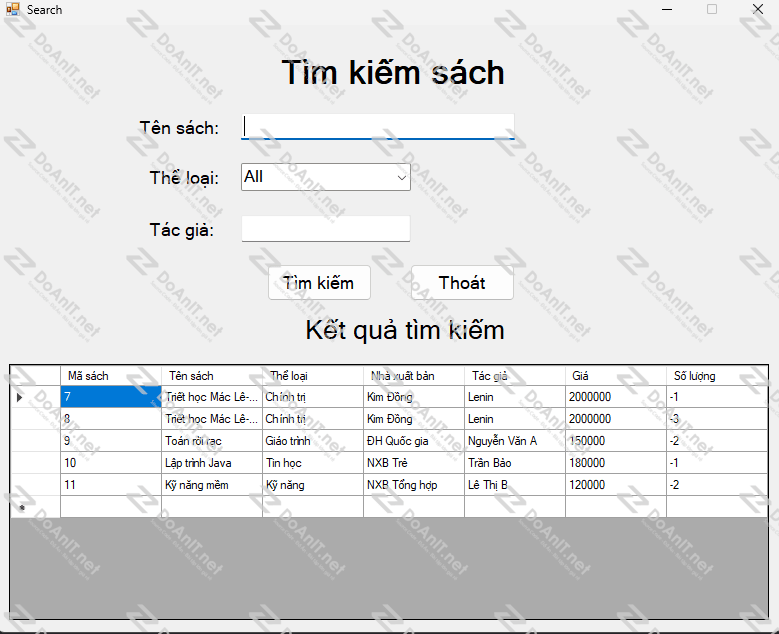Click the Nguyễn Văn A author cell
The height and width of the screenshot is (634, 779).
tap(514, 441)
